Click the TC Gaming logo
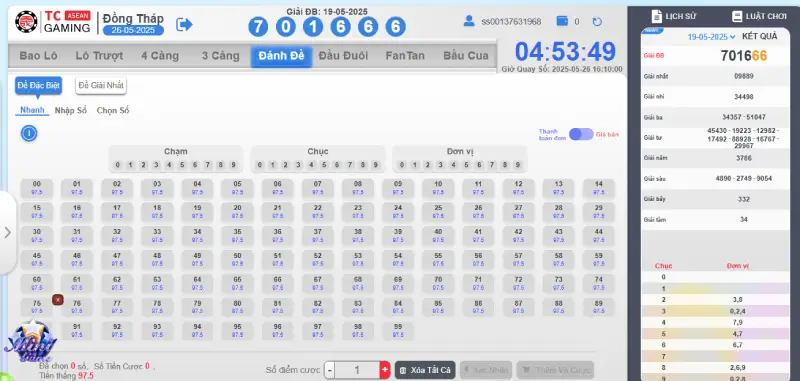Screen dimensions: 800x381 [x=53, y=21]
